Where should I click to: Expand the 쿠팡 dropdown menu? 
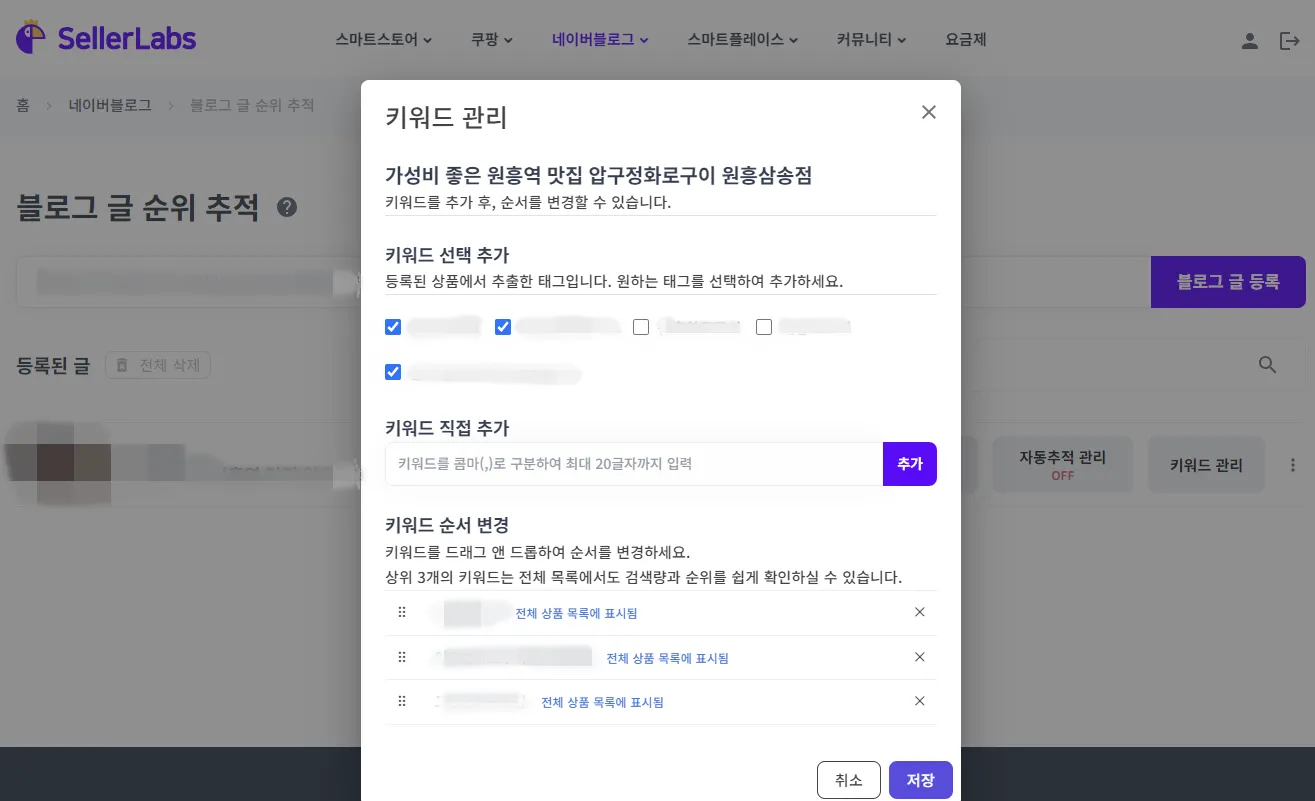tap(492, 41)
